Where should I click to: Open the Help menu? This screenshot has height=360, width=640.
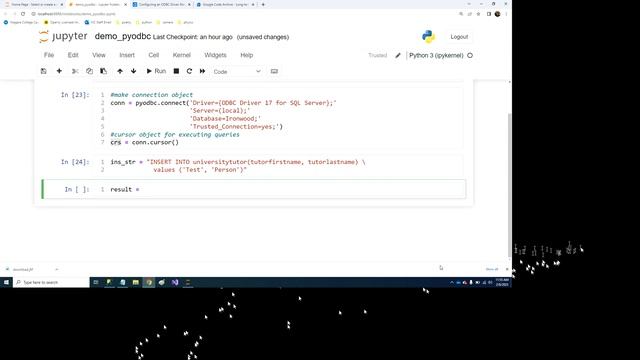[x=247, y=55]
